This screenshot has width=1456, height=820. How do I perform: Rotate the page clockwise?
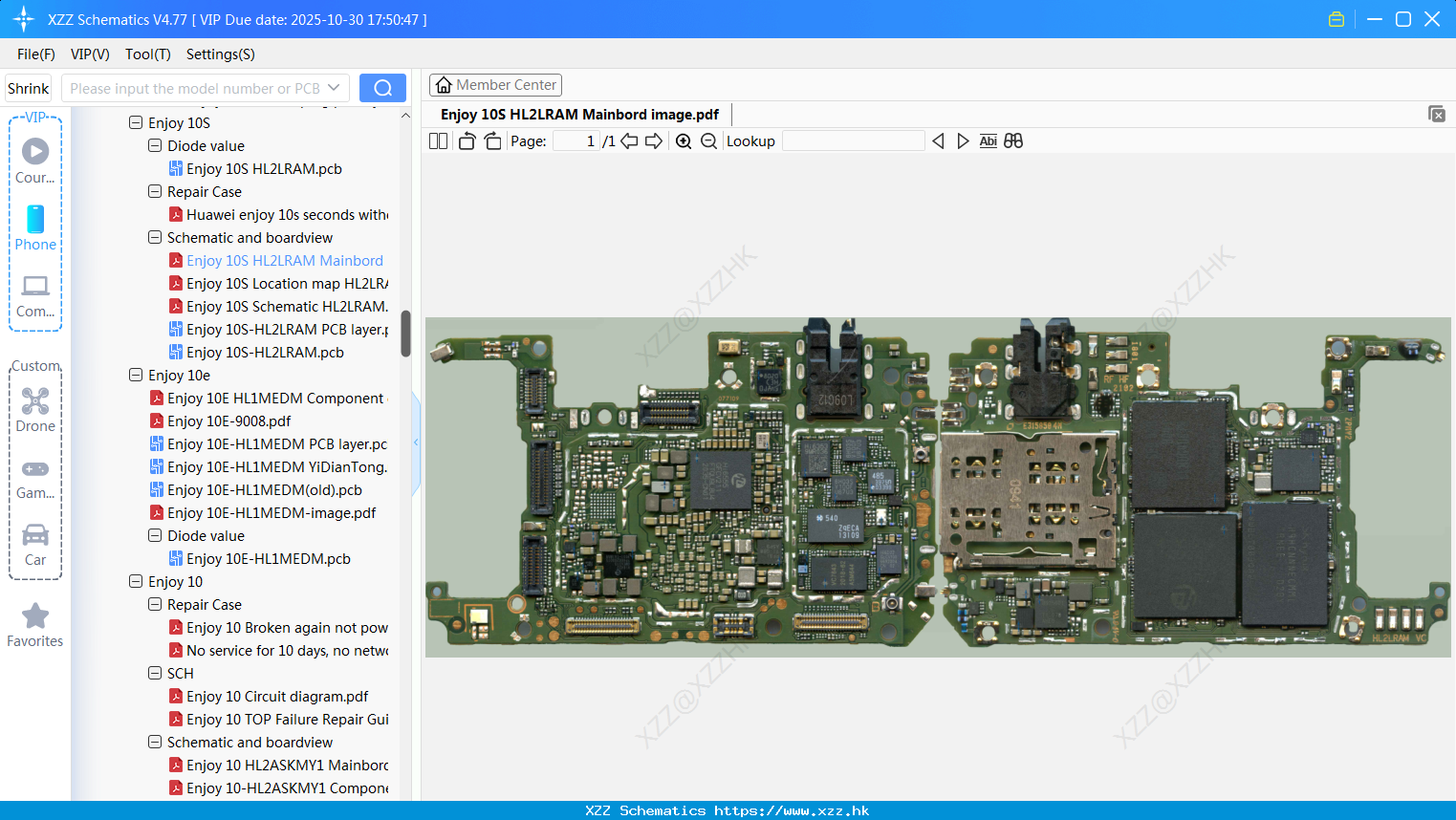click(492, 140)
